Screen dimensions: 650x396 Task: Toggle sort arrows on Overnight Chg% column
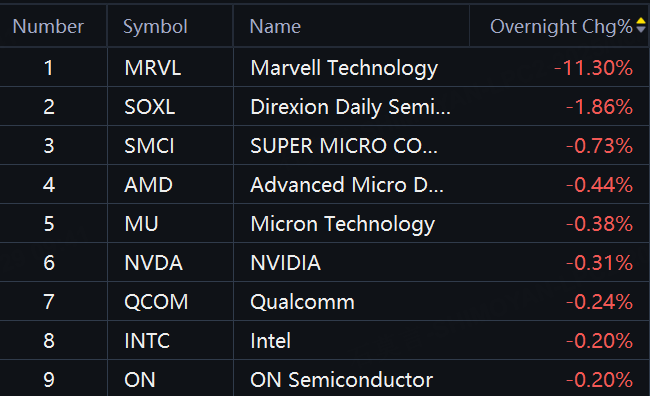(x=641, y=25)
